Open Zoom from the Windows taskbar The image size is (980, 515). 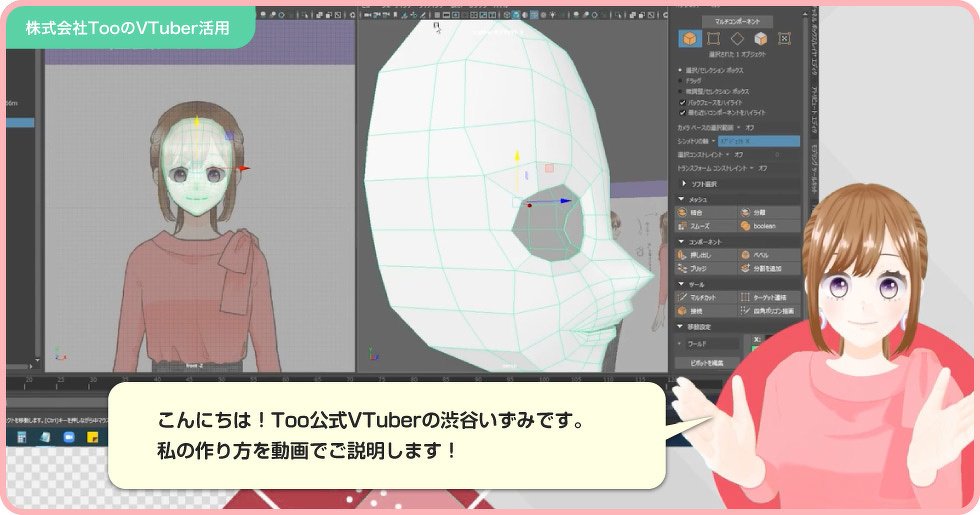[69, 437]
